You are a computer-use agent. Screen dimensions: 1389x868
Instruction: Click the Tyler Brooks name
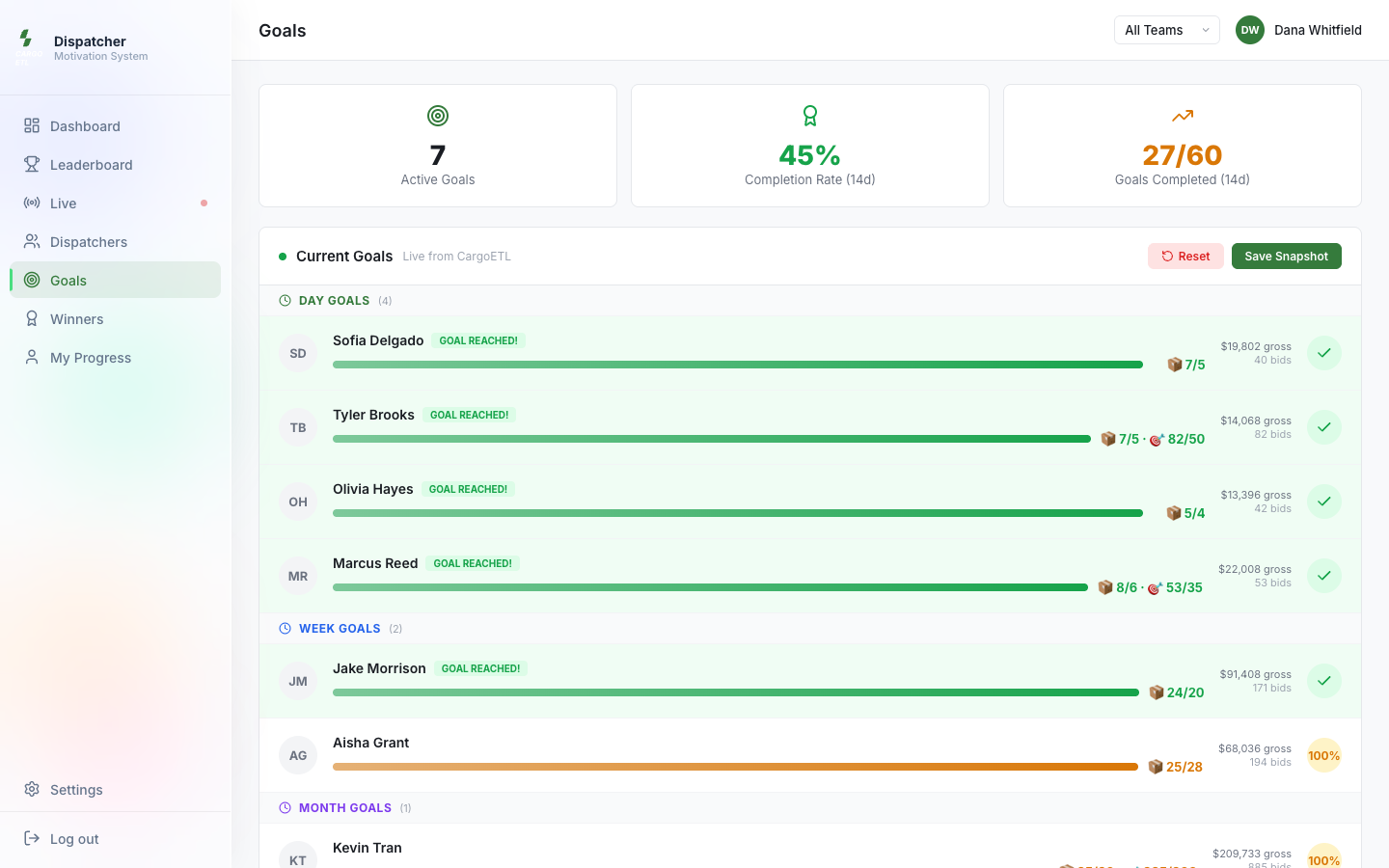373,415
